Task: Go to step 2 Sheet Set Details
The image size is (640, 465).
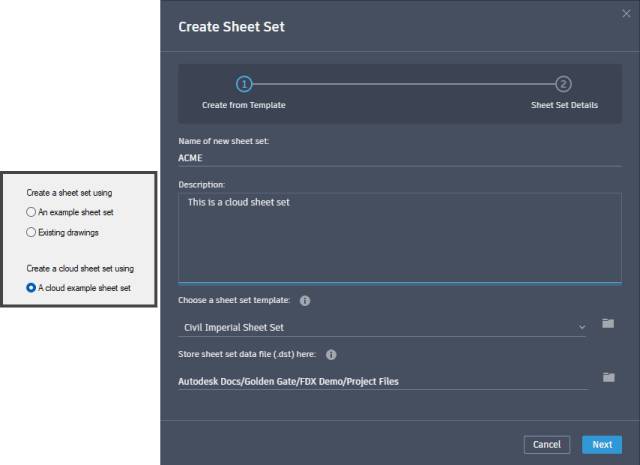Action: pyautogui.click(x=563, y=85)
